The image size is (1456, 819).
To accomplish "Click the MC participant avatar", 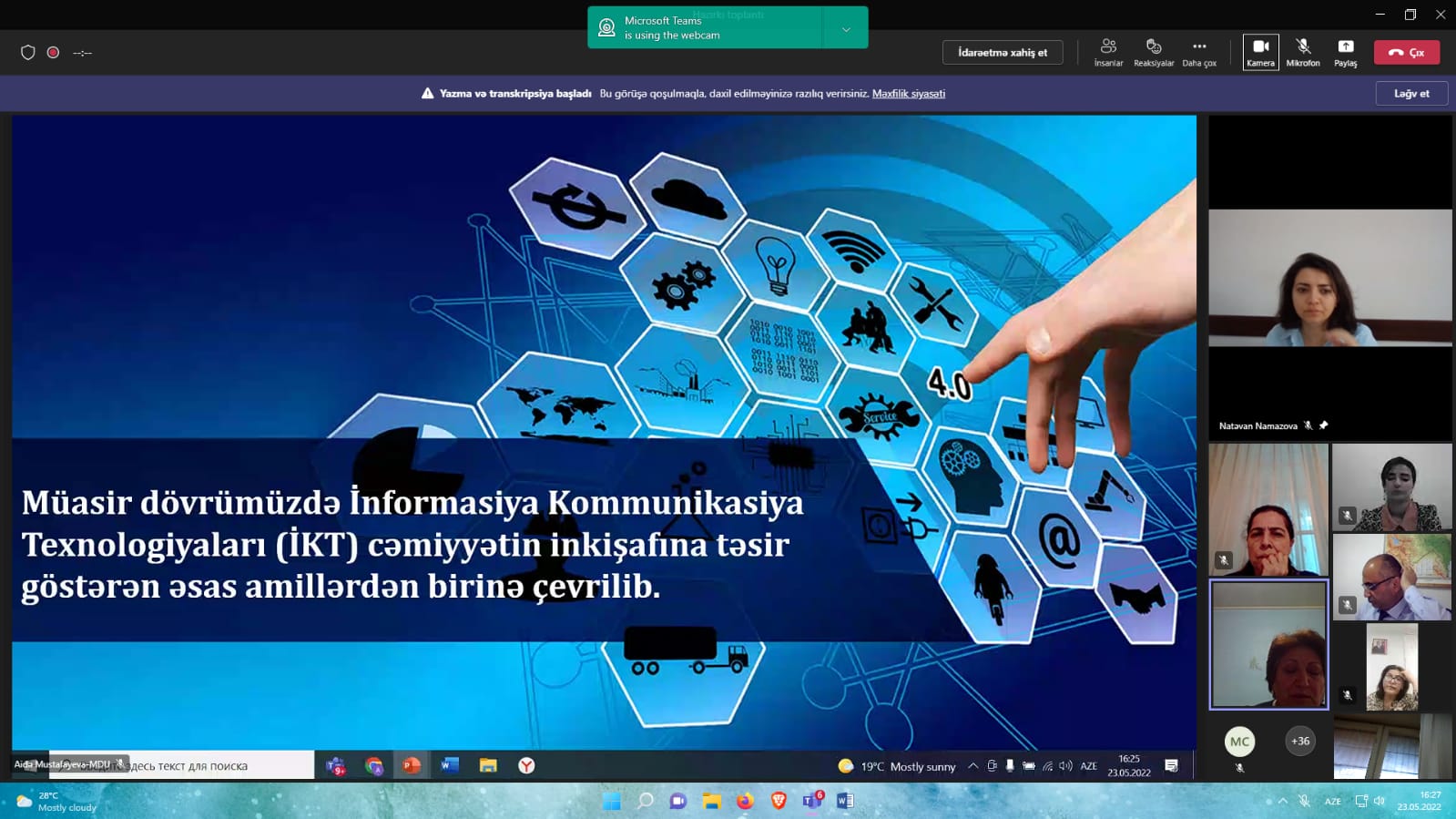I will (1239, 742).
